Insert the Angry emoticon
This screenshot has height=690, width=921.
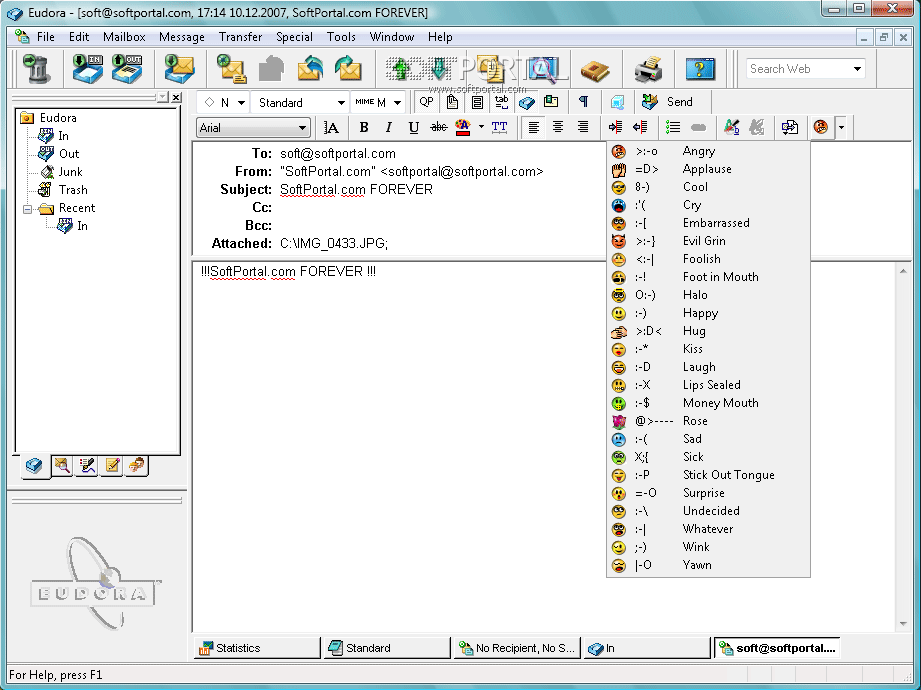pyautogui.click(x=708, y=152)
